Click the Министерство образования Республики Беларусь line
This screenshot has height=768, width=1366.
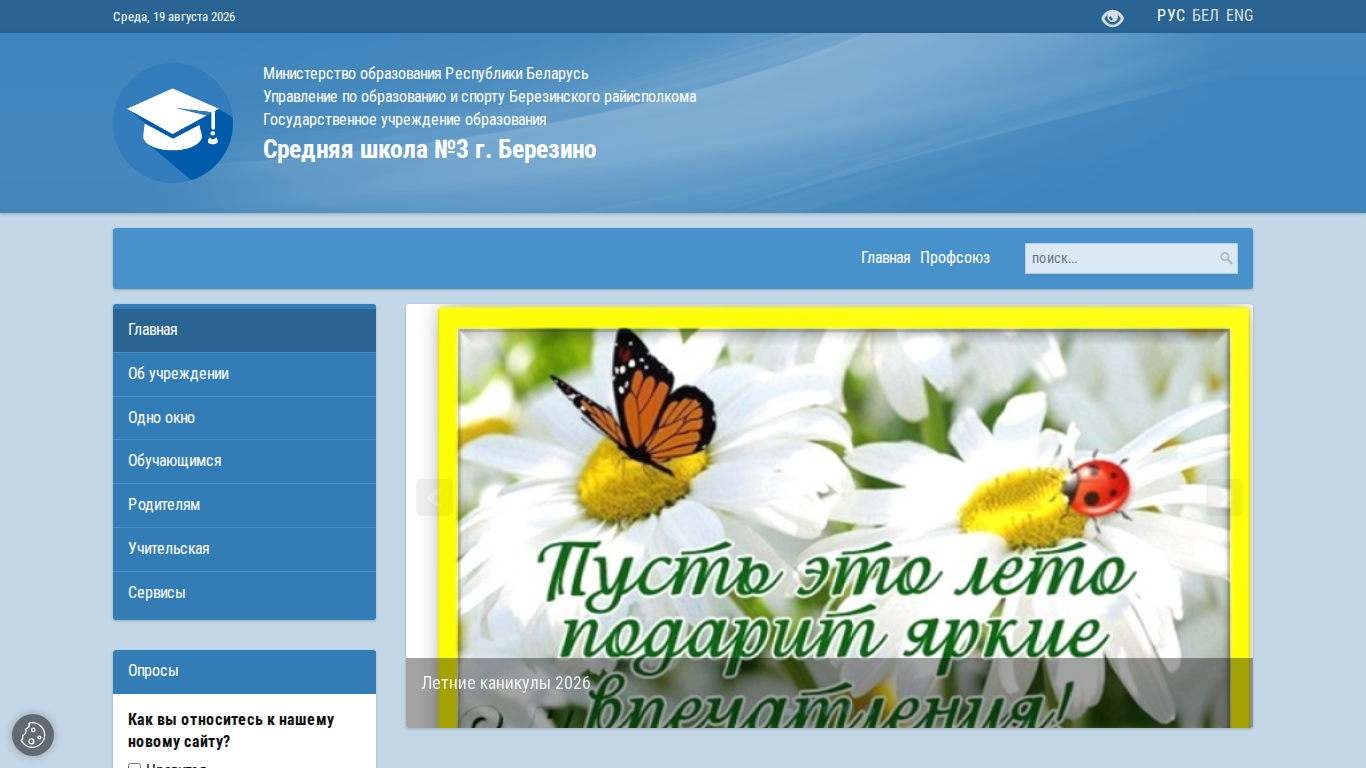pos(426,74)
